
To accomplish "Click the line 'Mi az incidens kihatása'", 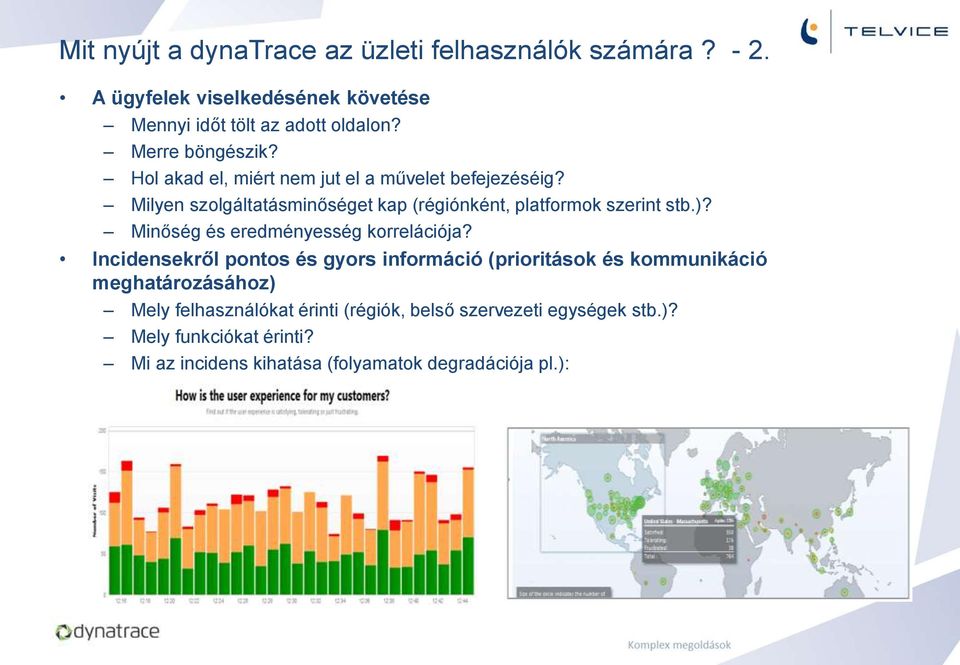I will (x=350, y=364).
